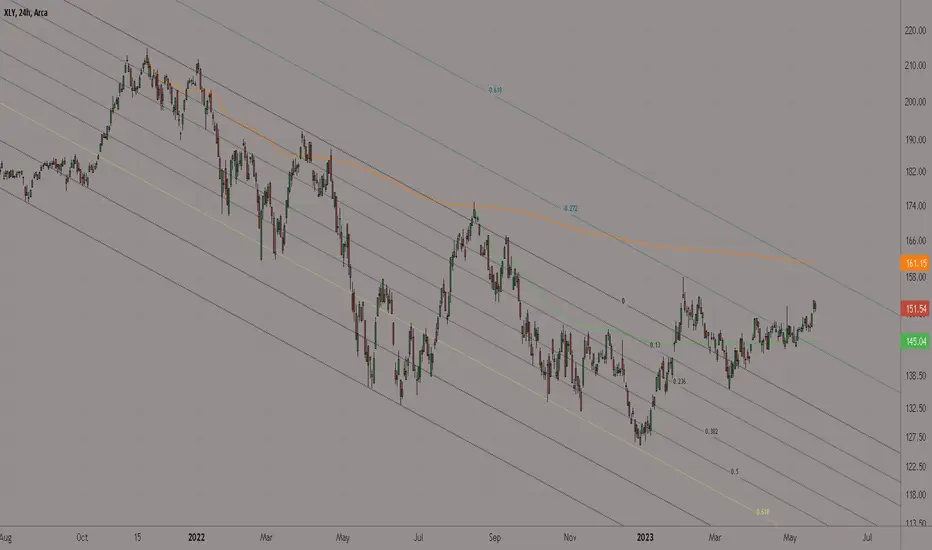Screen dimensions: 932x550
Task: Select the 0.13 channel level label
Action: coord(654,345)
